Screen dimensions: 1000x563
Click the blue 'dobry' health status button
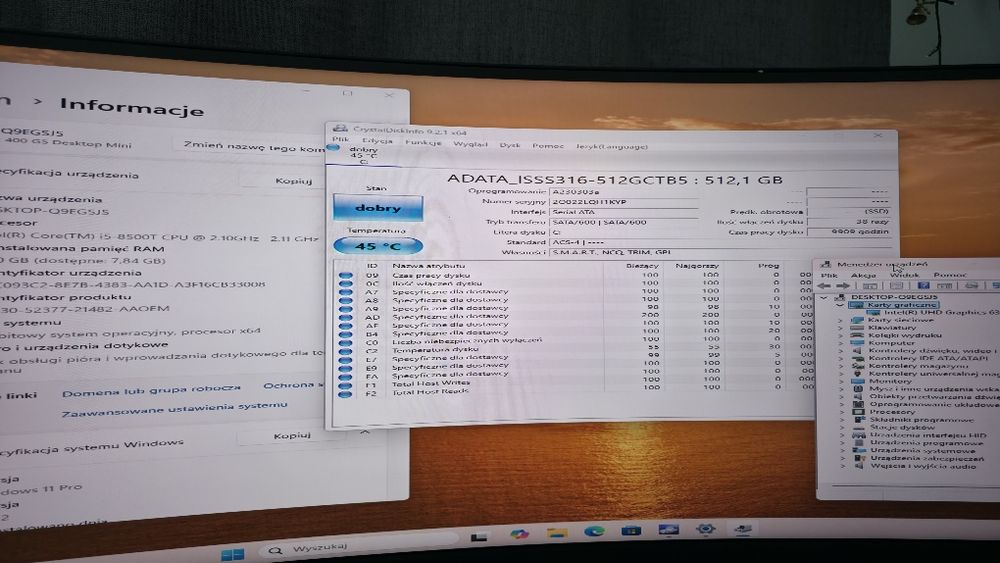click(378, 208)
